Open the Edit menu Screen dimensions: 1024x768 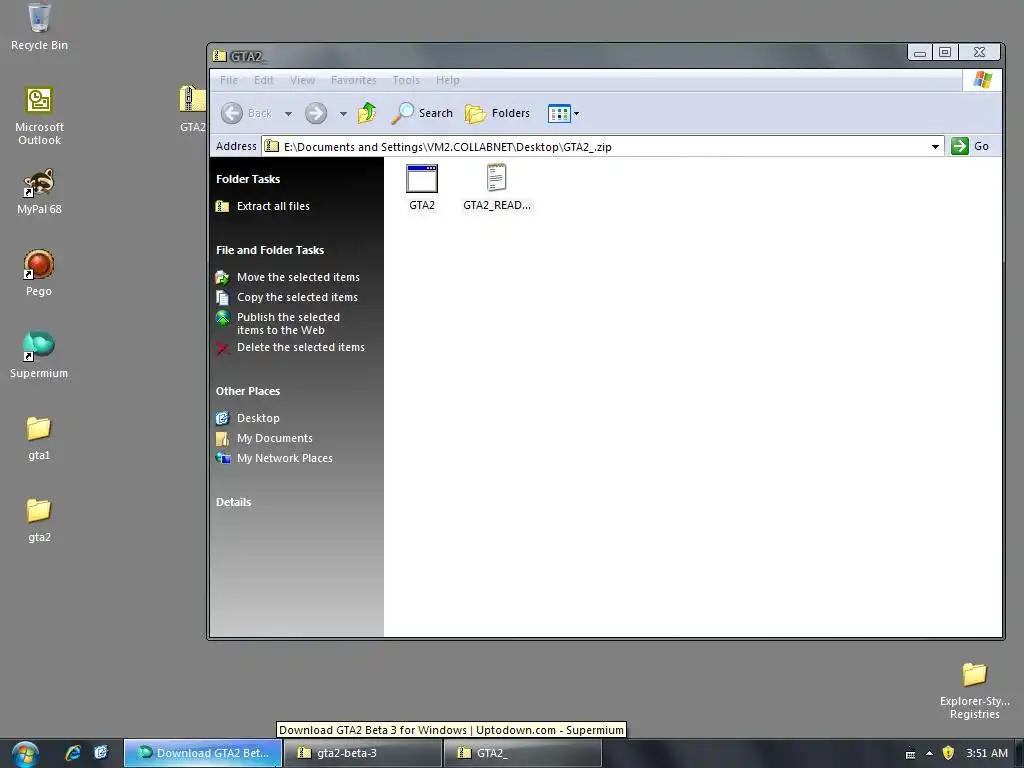pyautogui.click(x=264, y=80)
